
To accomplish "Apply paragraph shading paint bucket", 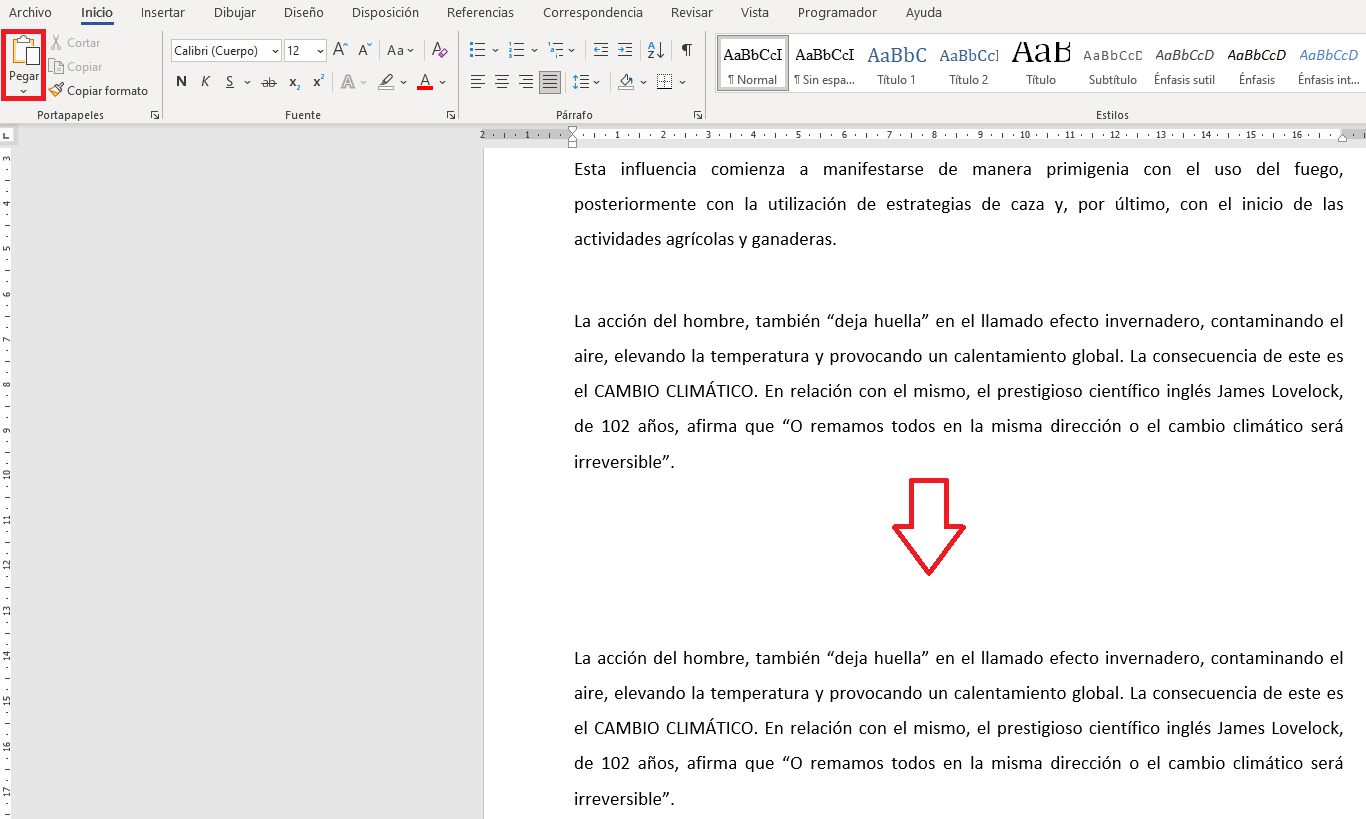I will click(x=626, y=82).
